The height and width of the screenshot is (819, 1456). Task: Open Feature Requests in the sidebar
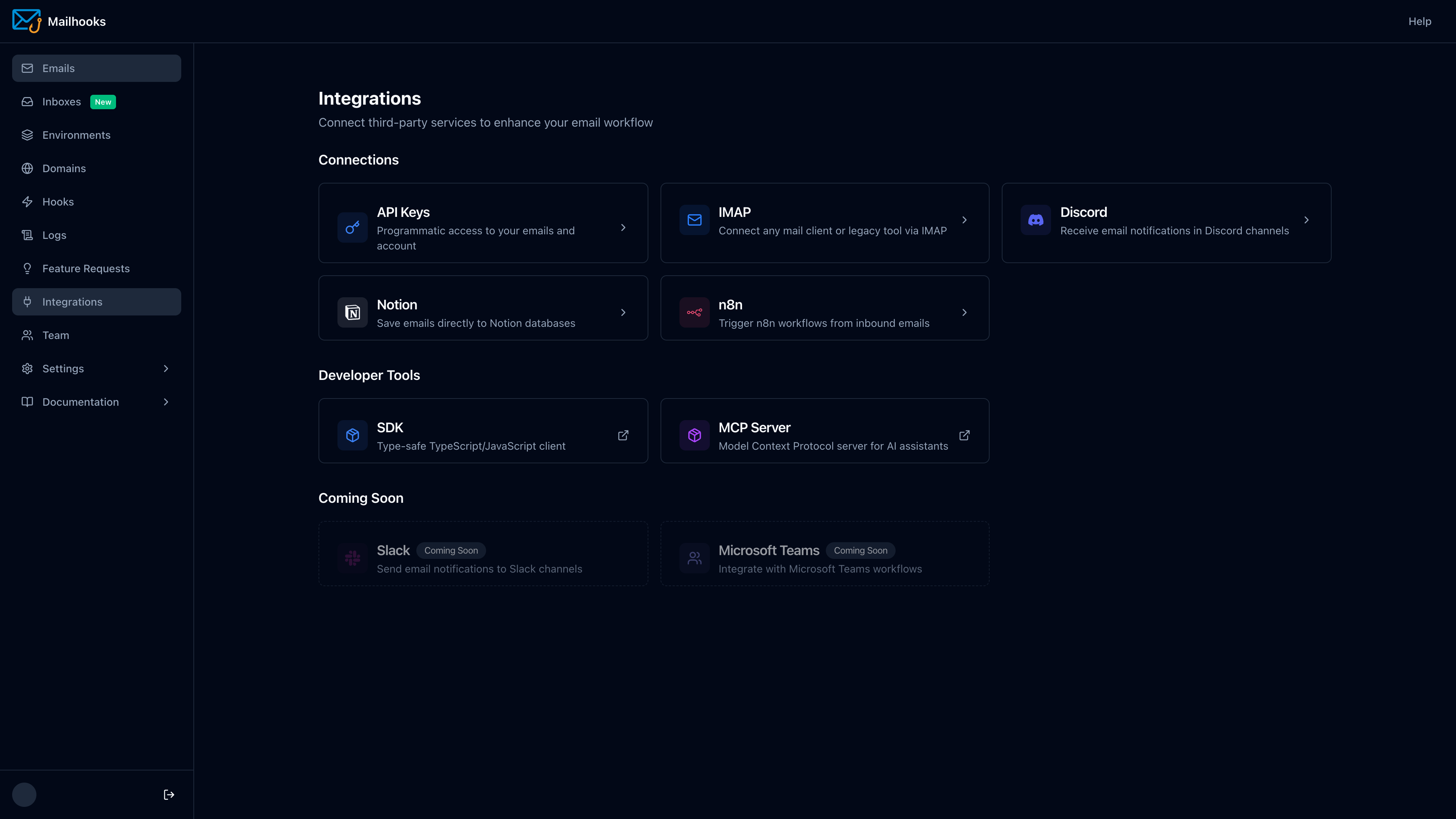click(x=97, y=268)
